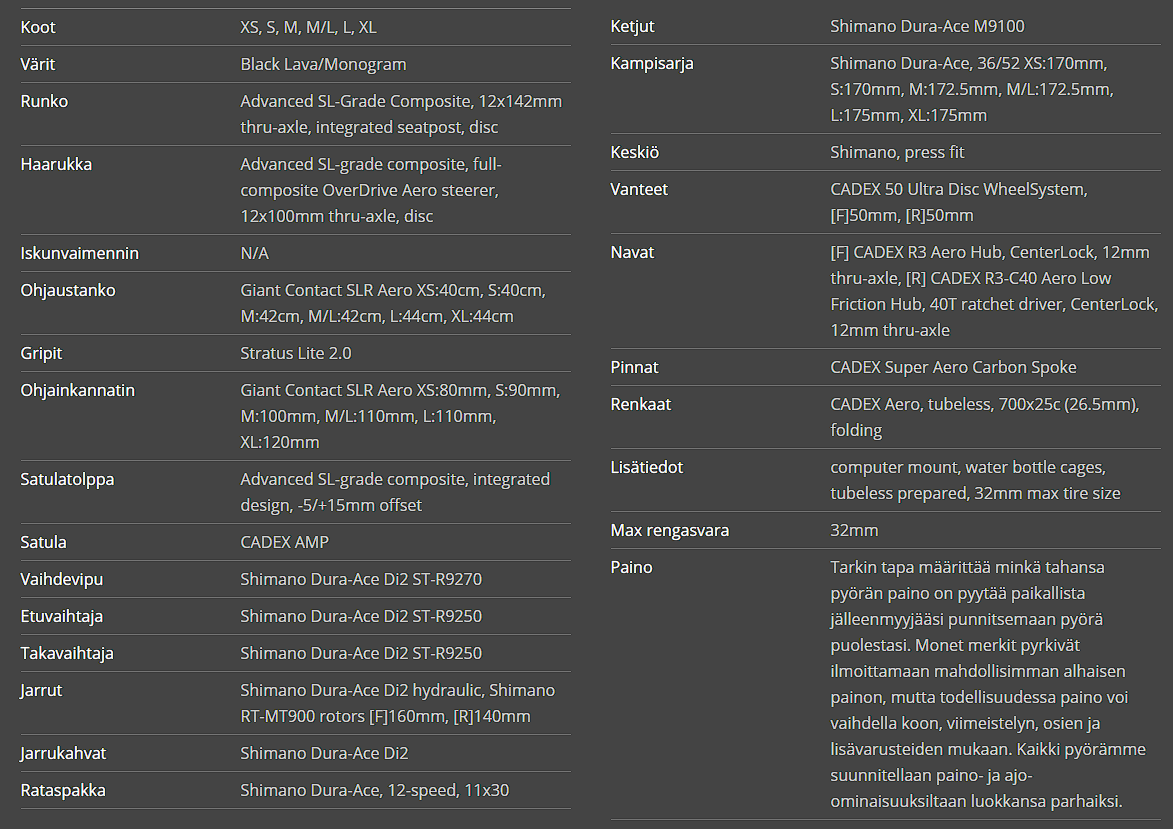Click the 'Ohjainkannatin' row label
Viewport: 1173px width, 829px height.
click(77, 390)
